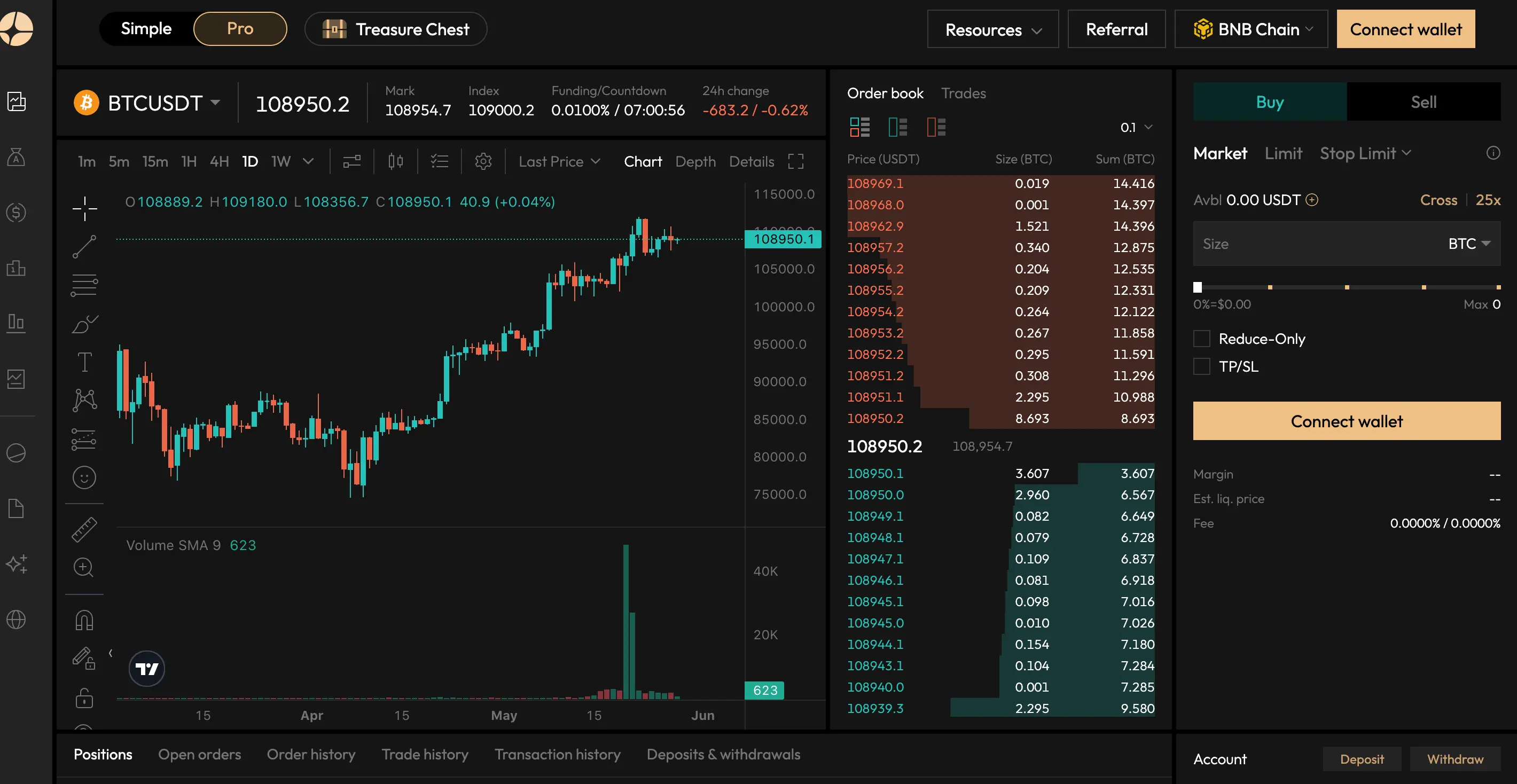
Task: Open the candlestick chart type icon
Action: [x=395, y=161]
